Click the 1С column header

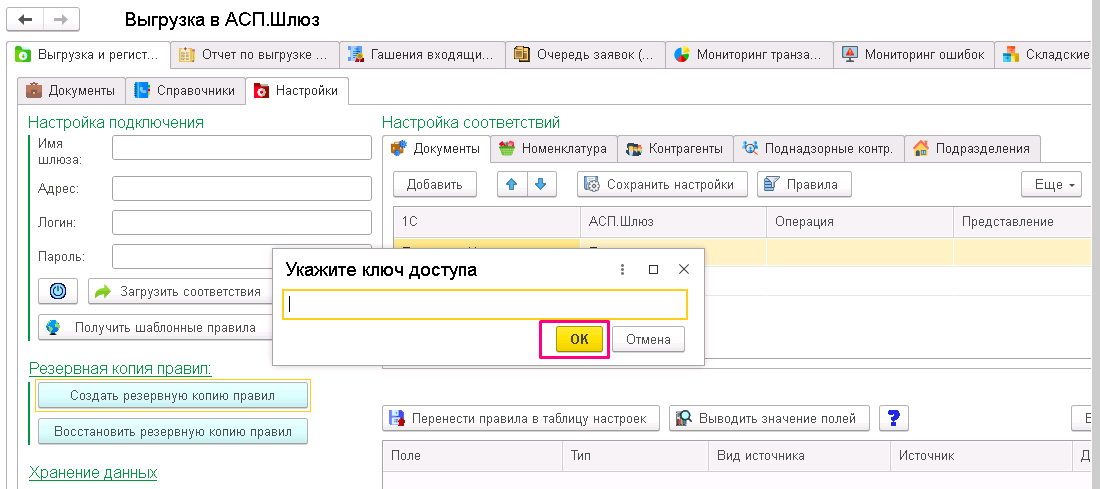coord(487,222)
